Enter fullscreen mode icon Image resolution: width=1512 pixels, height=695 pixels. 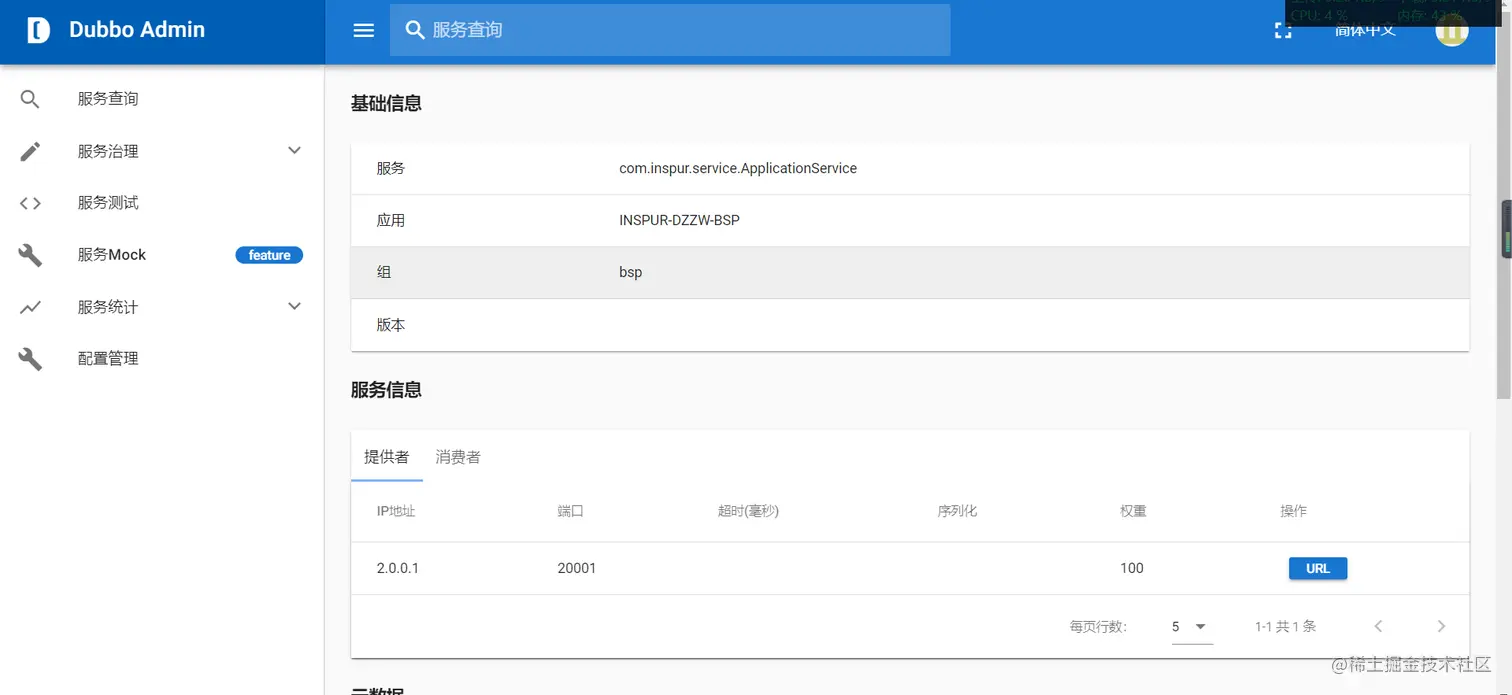tap(1283, 30)
